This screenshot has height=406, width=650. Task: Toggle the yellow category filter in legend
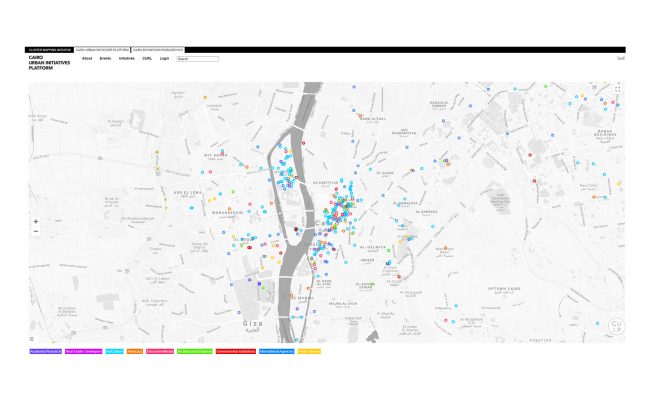coord(308,352)
